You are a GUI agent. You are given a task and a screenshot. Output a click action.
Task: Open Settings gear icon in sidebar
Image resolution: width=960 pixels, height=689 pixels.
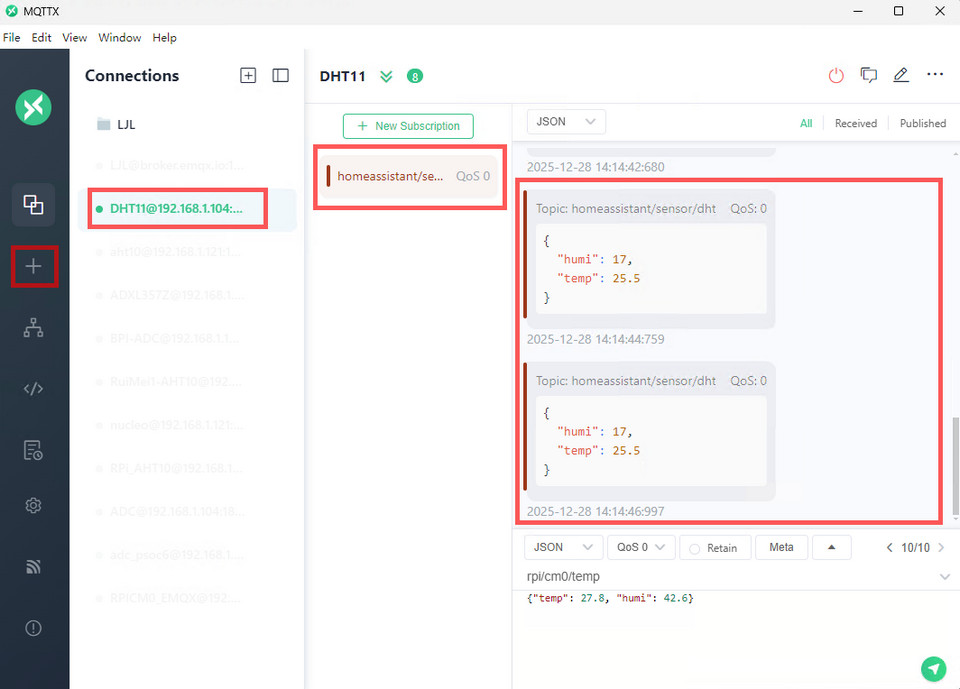point(33,505)
